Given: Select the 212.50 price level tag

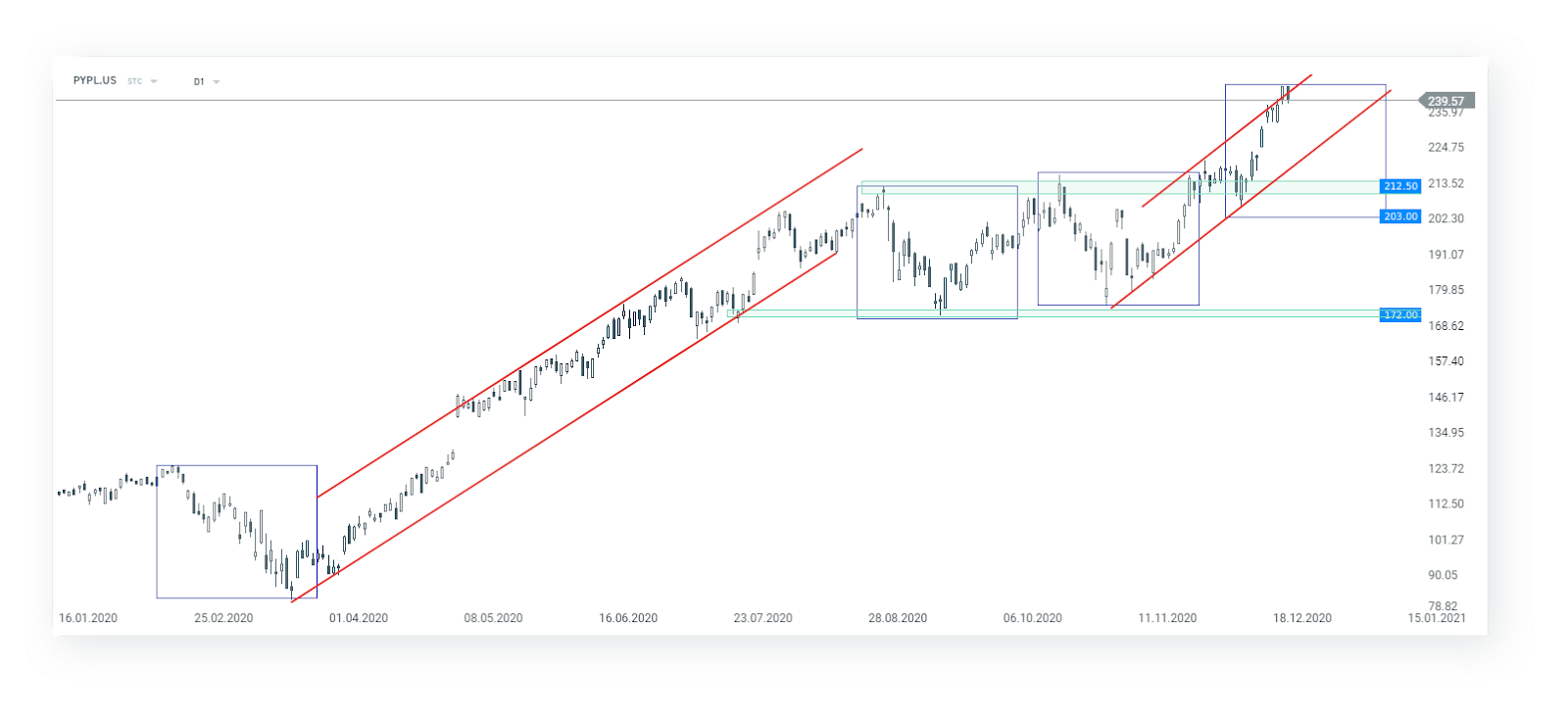Looking at the screenshot, I should (x=1400, y=186).
